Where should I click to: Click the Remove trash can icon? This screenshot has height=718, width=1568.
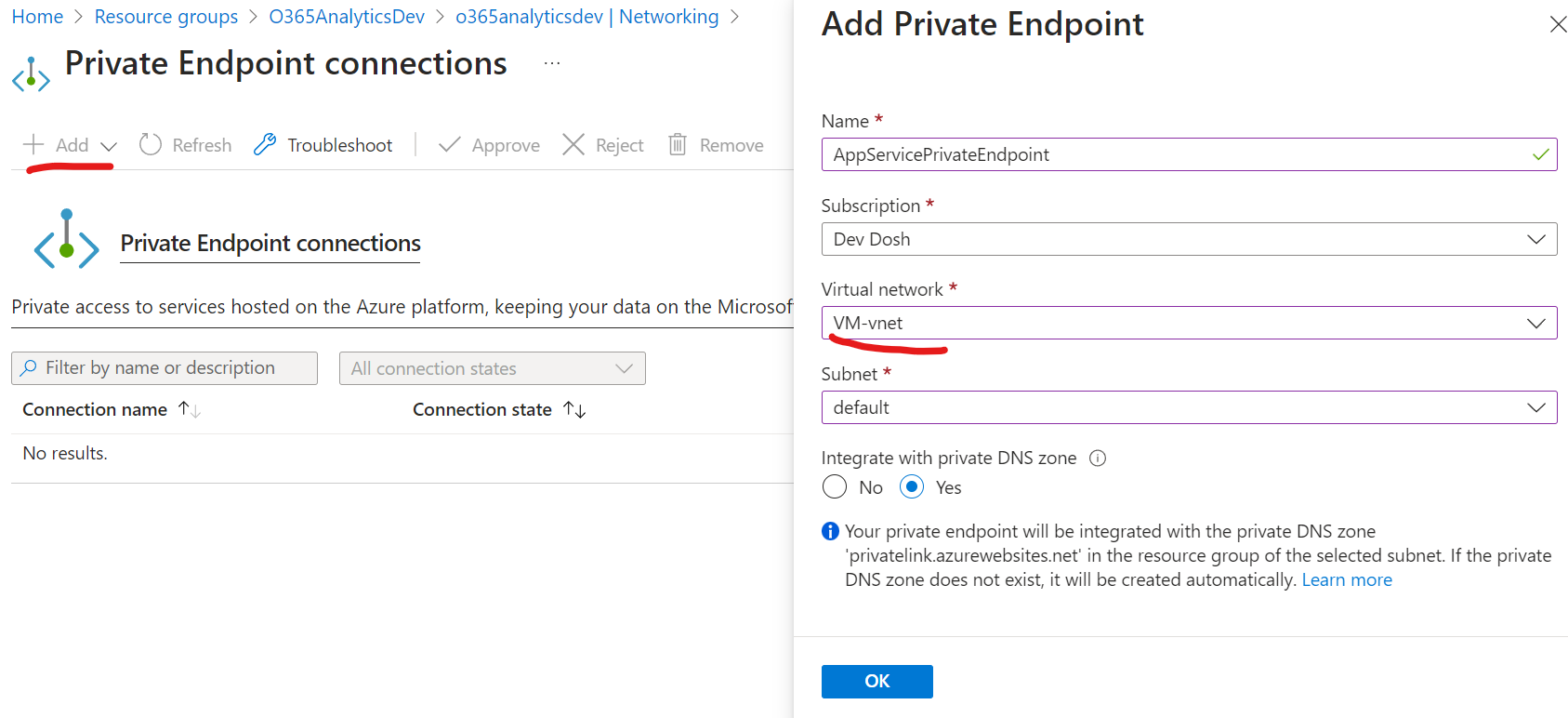pyautogui.click(x=678, y=144)
